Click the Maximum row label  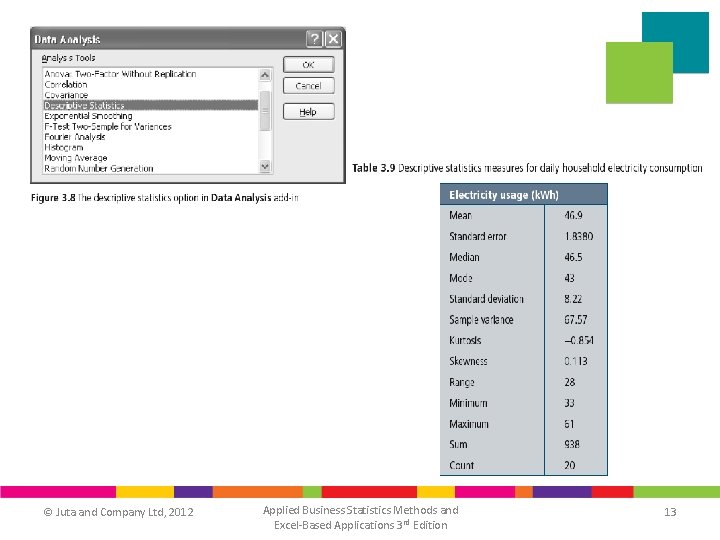[469, 424]
